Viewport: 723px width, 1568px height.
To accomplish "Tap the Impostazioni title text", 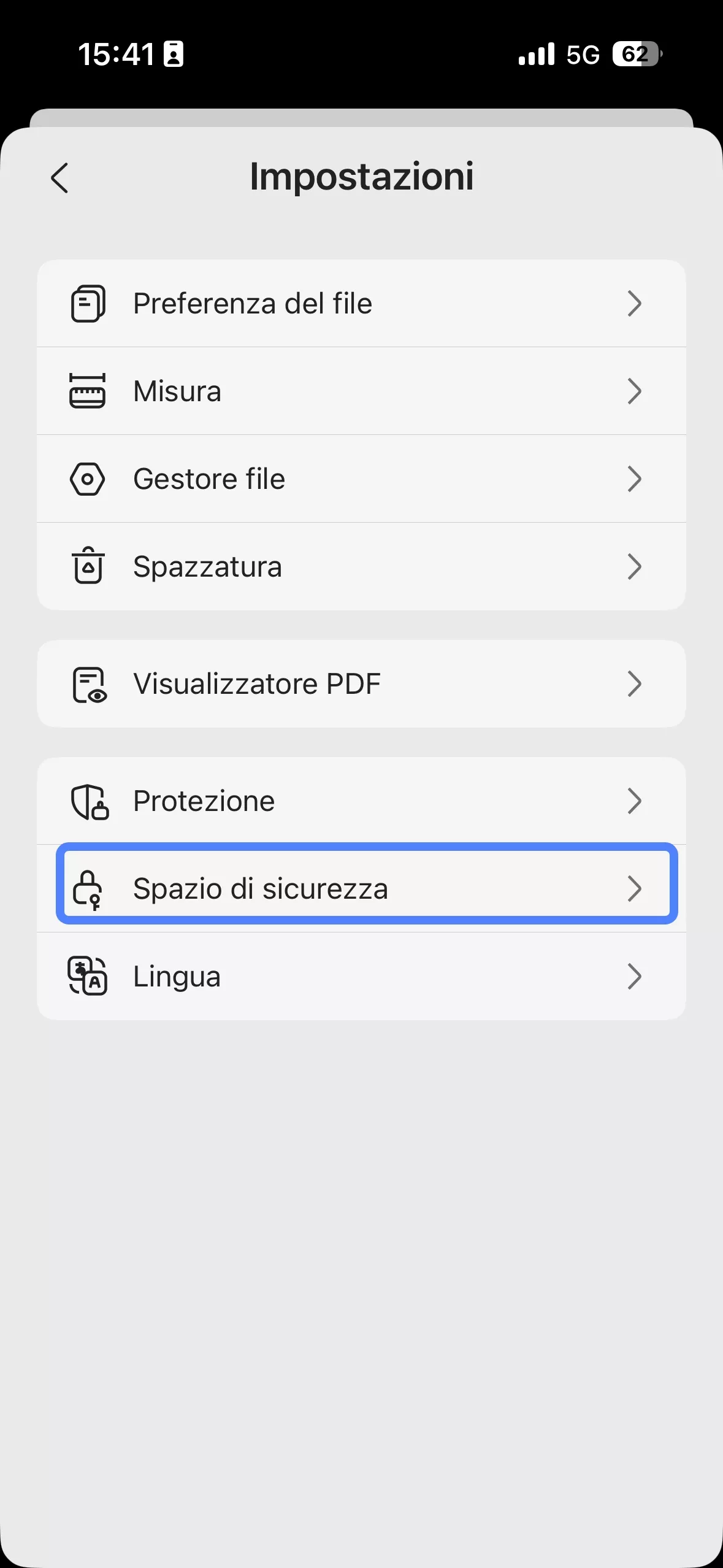I will [x=361, y=177].
